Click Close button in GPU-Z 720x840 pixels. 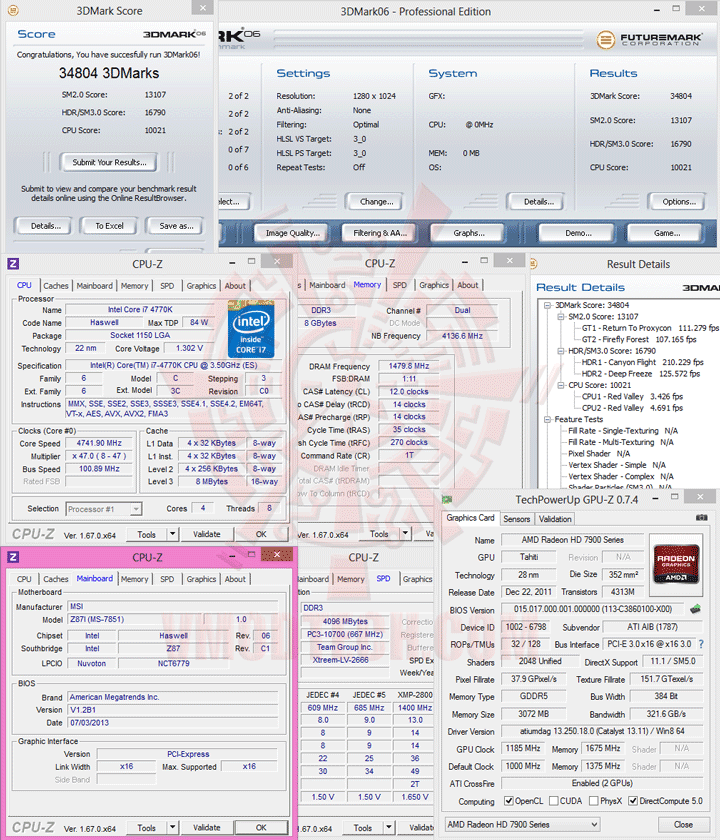[x=683, y=824]
